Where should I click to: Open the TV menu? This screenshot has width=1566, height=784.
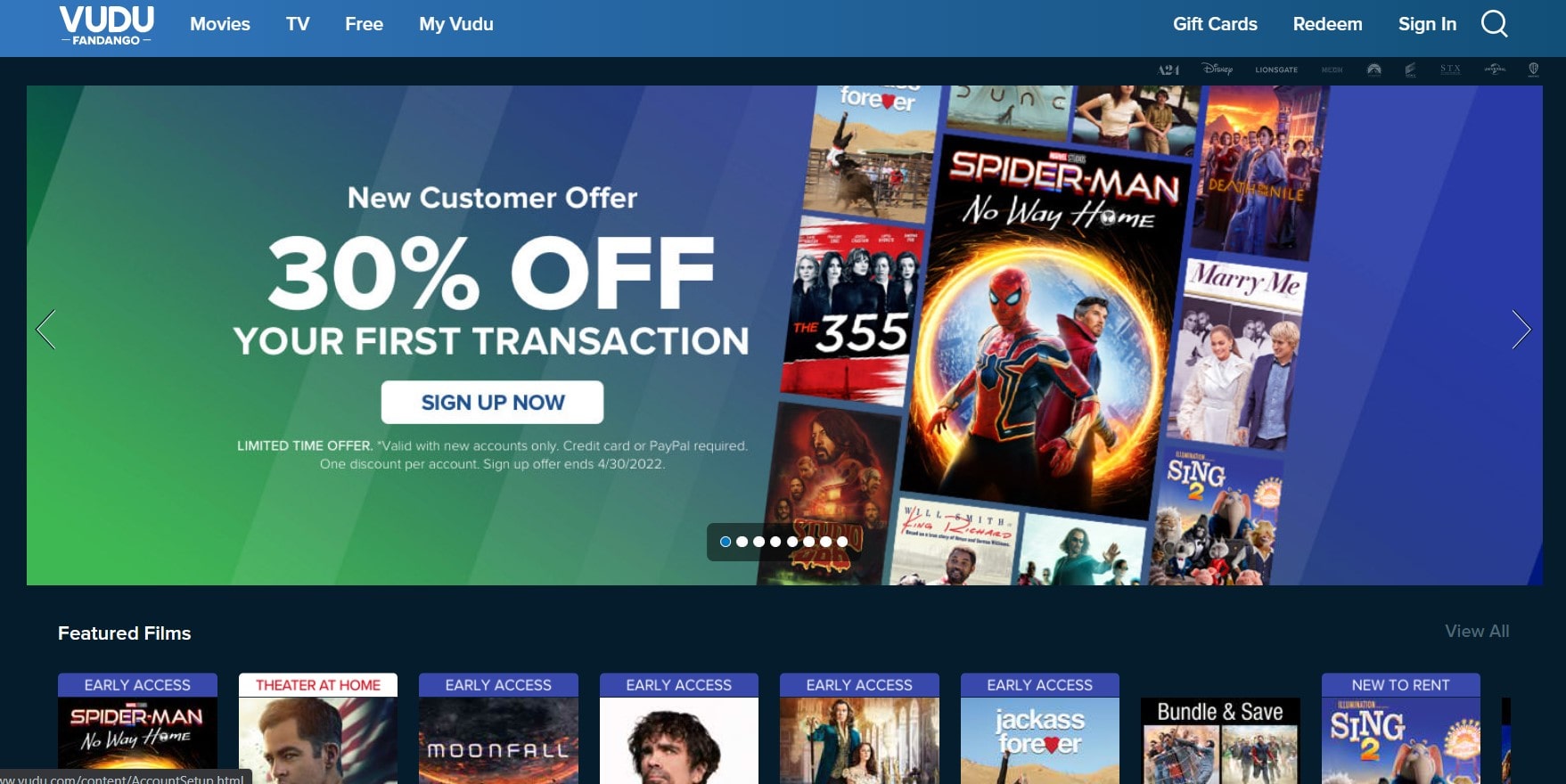point(298,24)
